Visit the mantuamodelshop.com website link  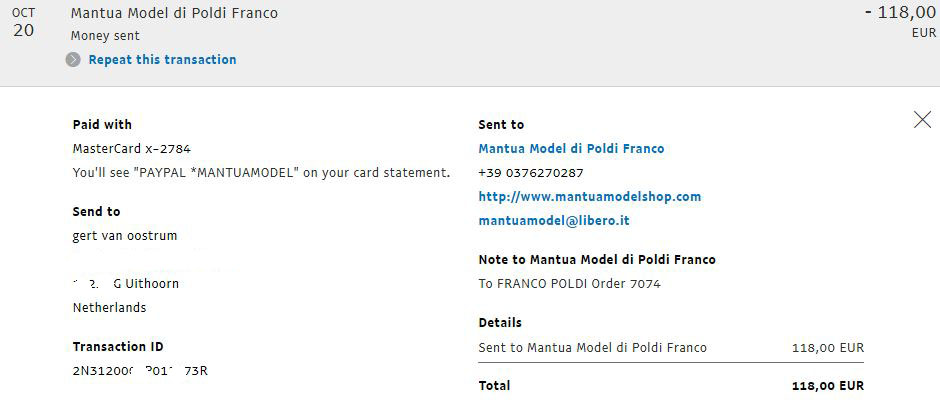590,197
